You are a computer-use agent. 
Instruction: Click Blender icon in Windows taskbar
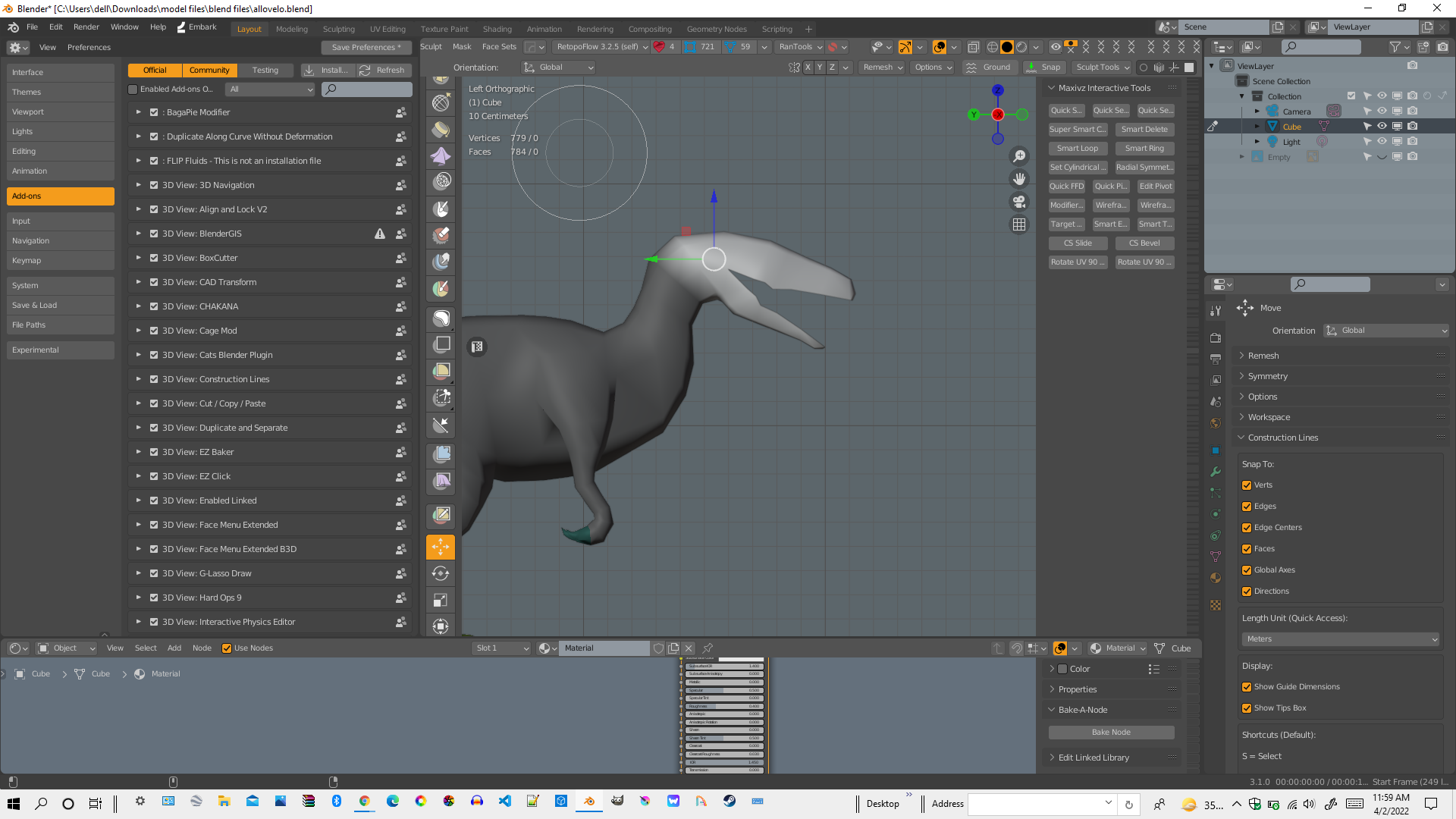click(x=589, y=802)
